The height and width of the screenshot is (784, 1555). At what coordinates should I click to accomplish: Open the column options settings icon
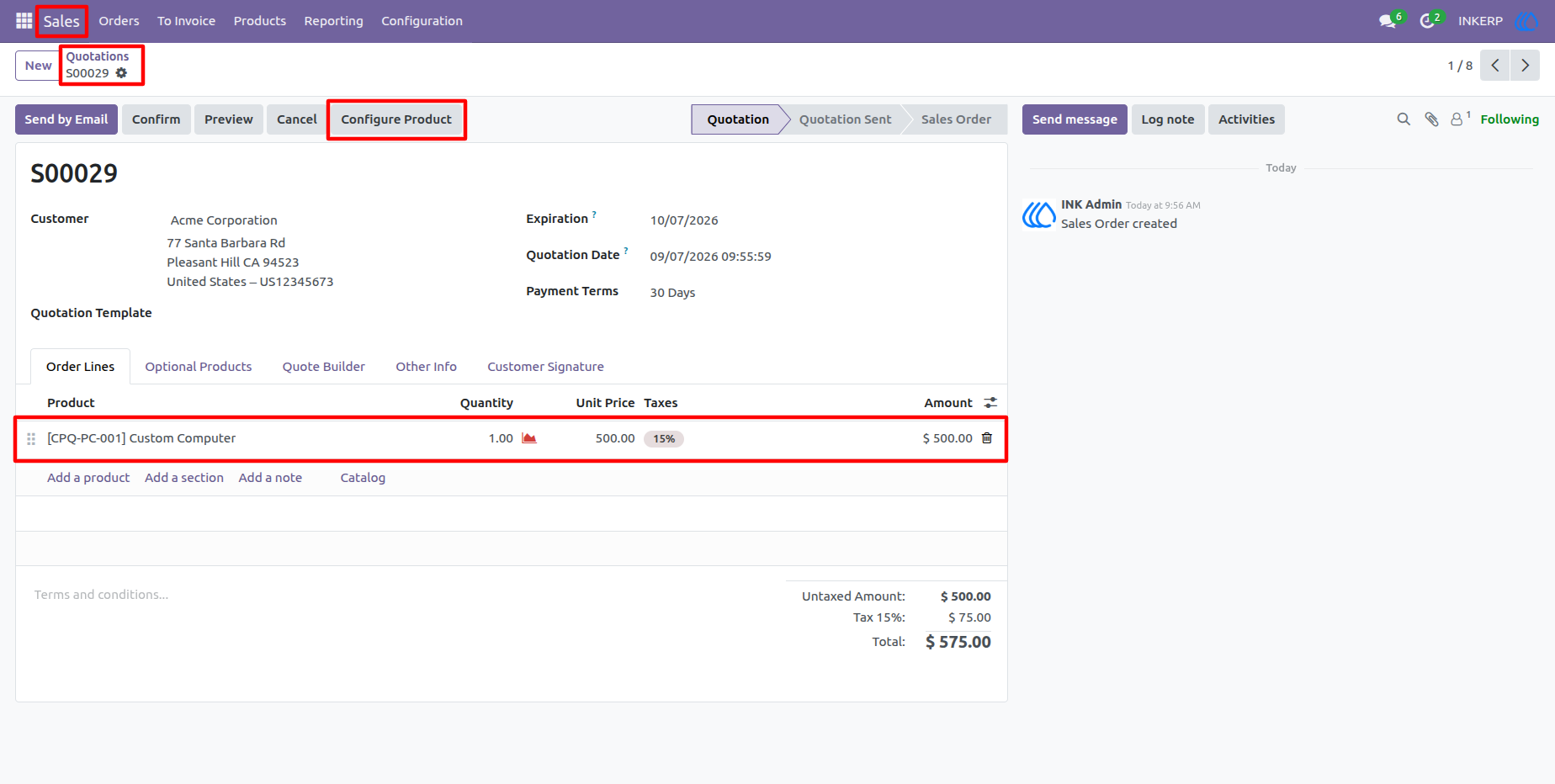(x=990, y=403)
